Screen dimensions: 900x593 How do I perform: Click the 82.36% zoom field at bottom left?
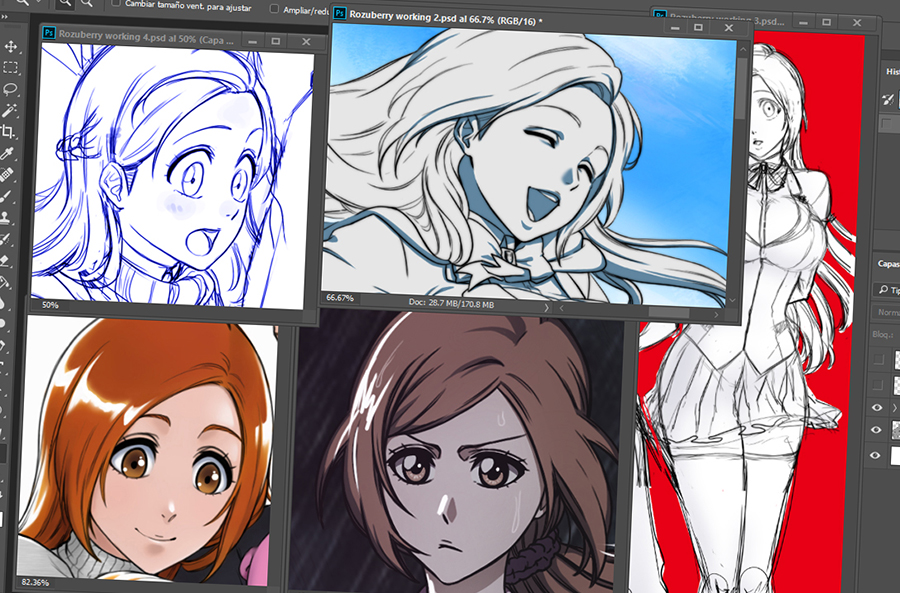tap(35, 582)
